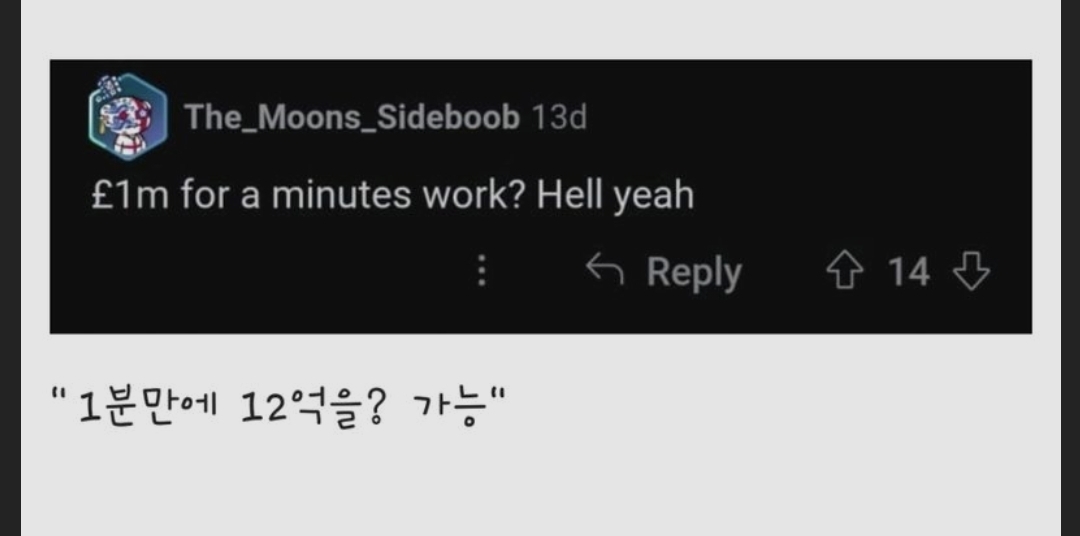Click the vote count 14

coord(908,271)
